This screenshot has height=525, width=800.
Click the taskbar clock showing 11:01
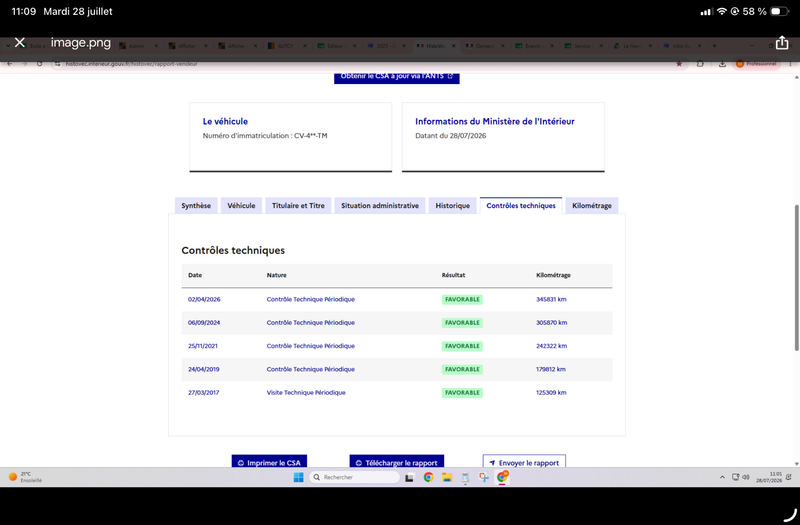click(768, 478)
